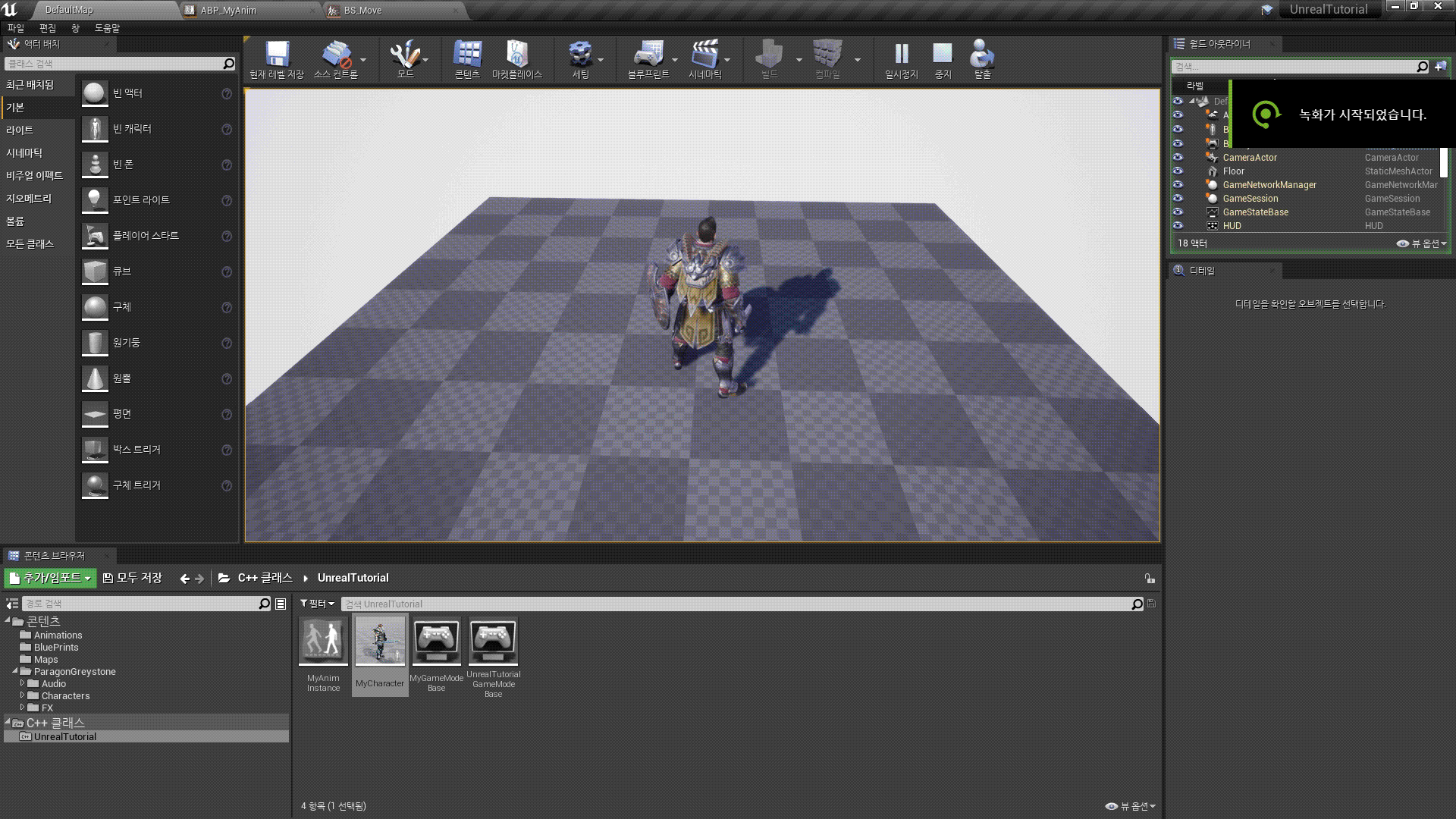1456x819 pixels.
Task: Save the current level with 현재 레벨 저장
Action: (x=277, y=59)
